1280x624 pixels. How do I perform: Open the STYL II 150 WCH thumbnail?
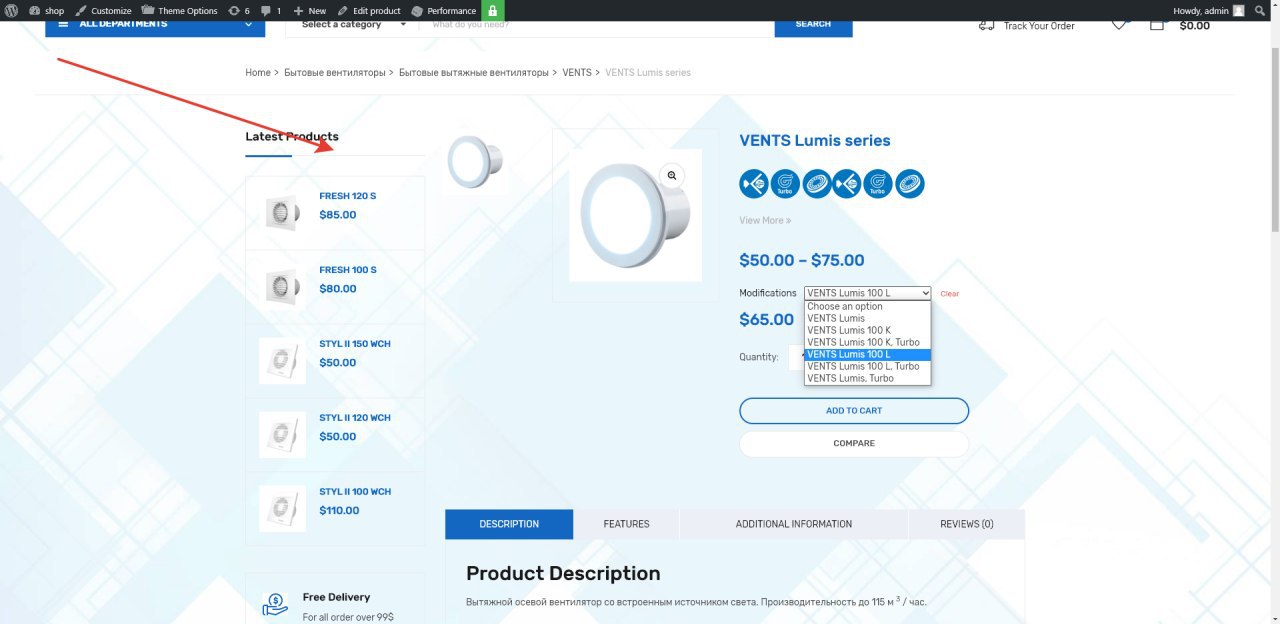(x=282, y=361)
